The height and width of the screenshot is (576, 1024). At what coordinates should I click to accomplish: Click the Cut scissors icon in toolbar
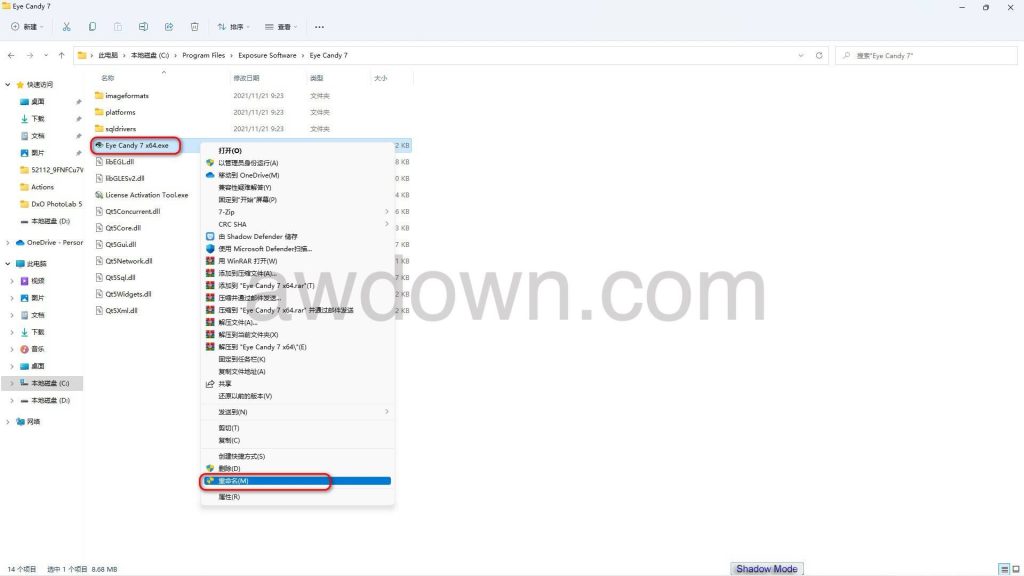point(66,26)
